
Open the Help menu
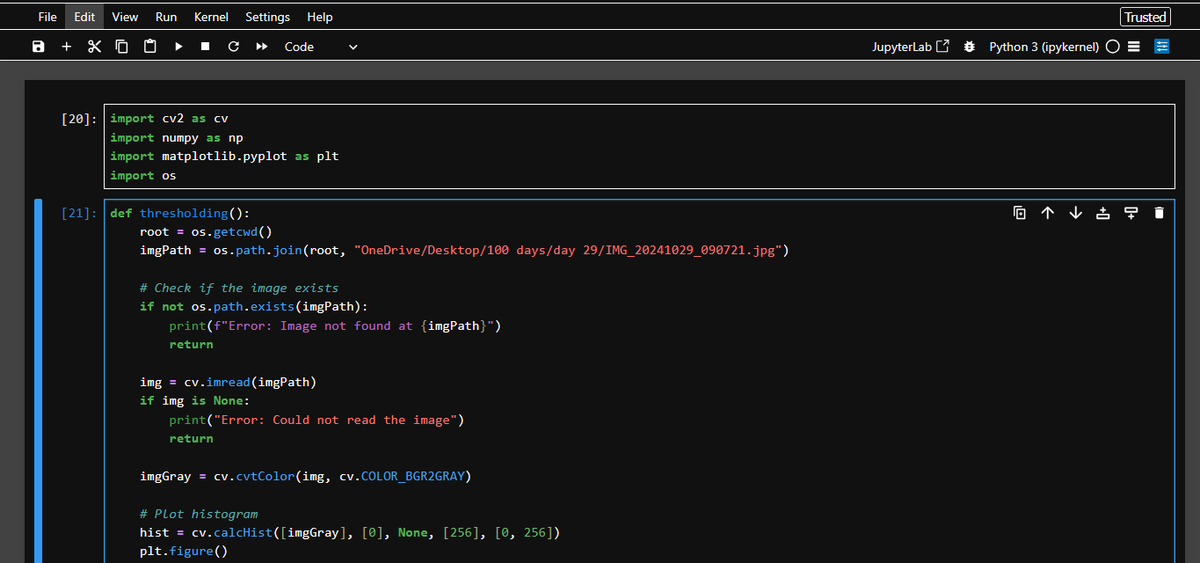tap(320, 17)
